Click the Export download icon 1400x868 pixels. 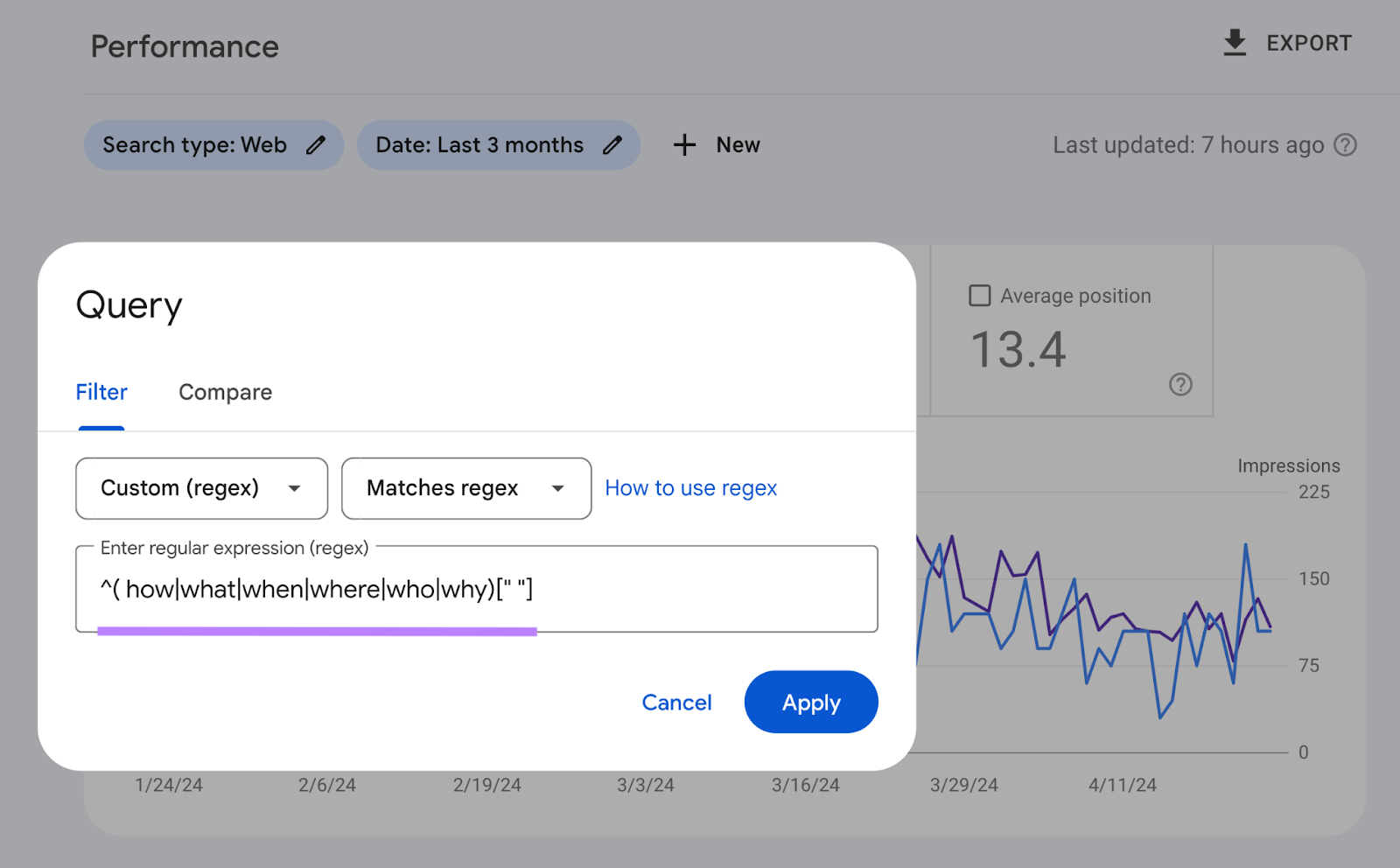tap(1235, 42)
